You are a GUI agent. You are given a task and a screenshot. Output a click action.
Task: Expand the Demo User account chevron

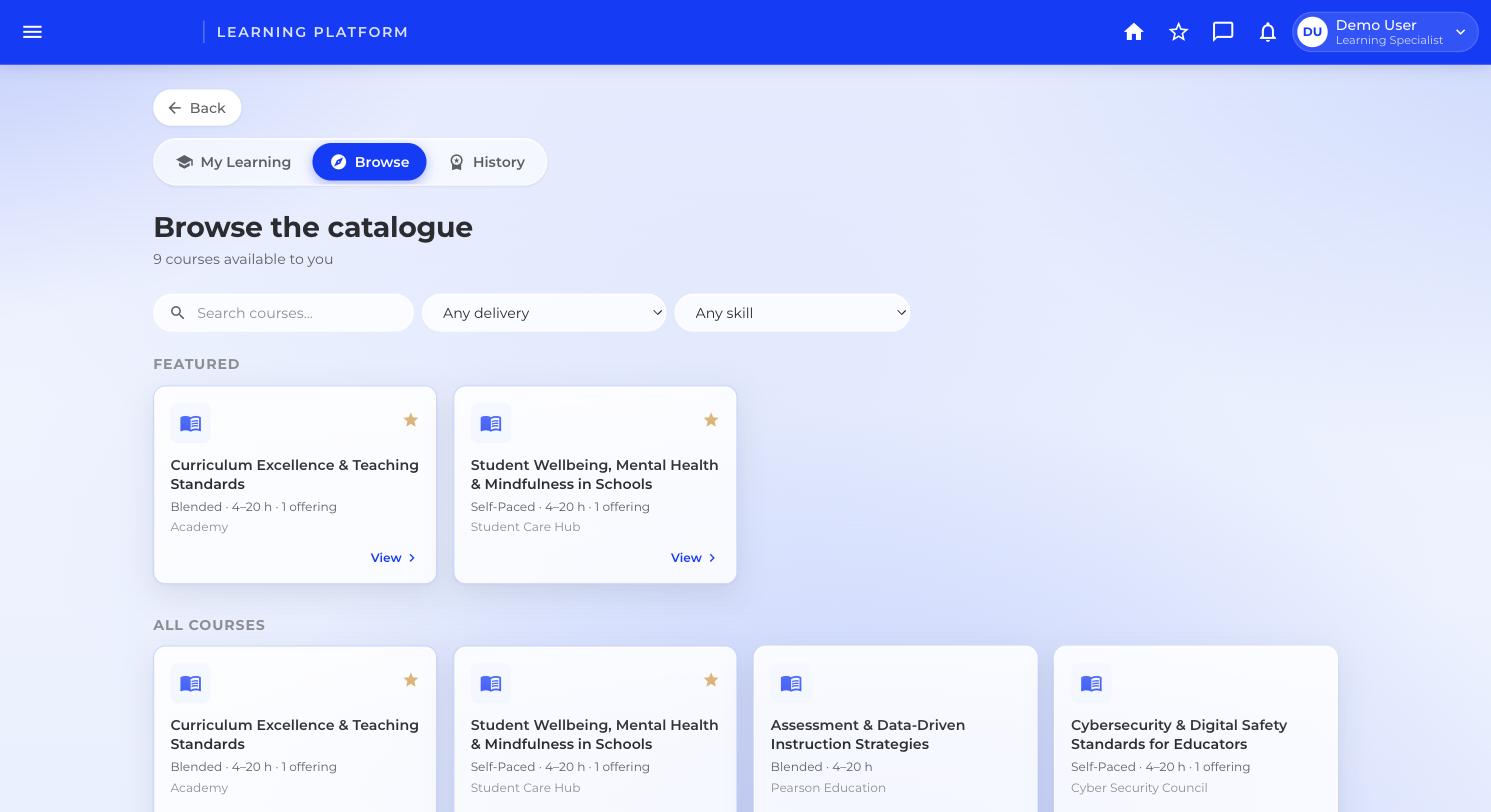pyautogui.click(x=1461, y=32)
